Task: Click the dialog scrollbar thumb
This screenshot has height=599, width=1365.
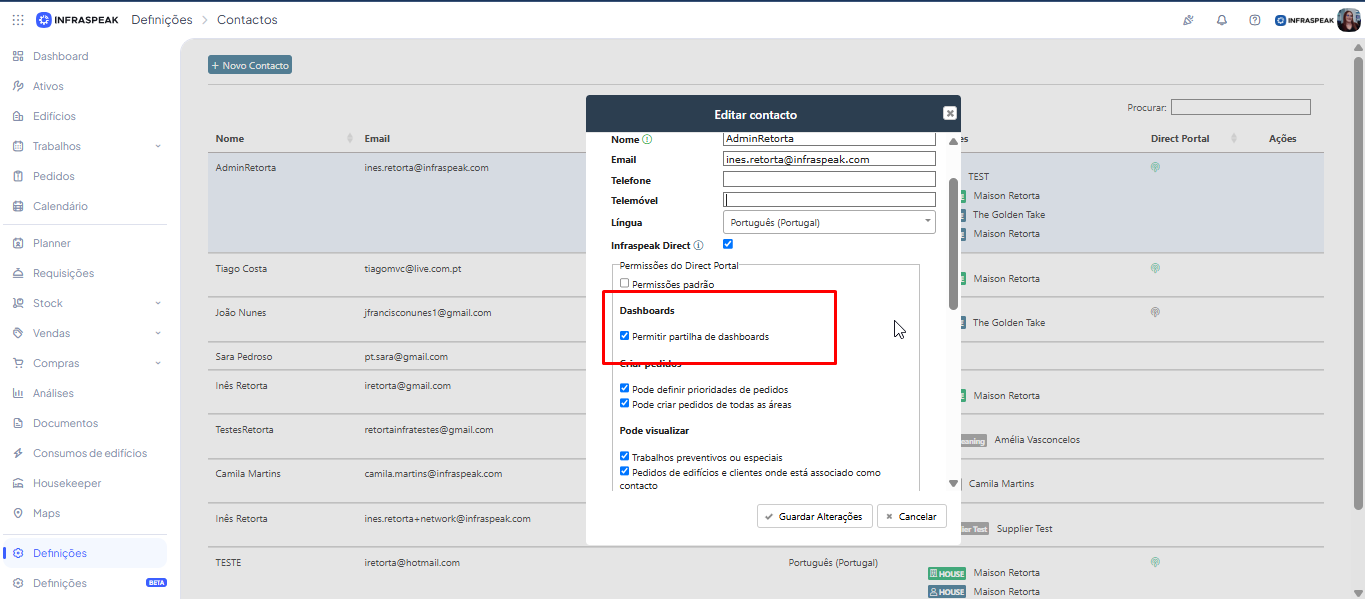Action: (x=953, y=243)
